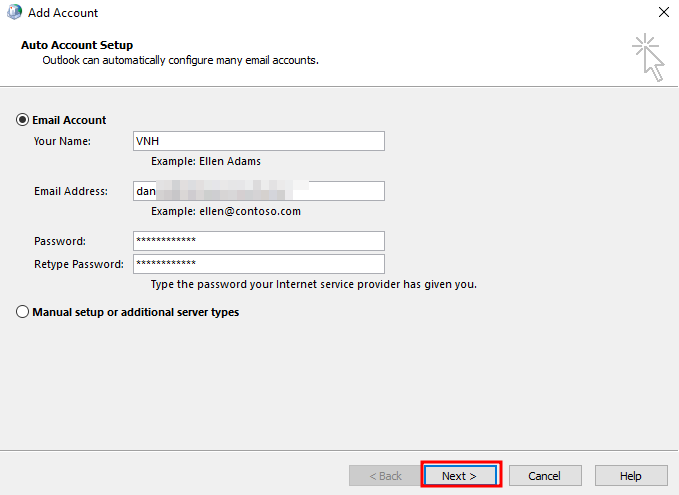Click the "Email Address:" label text
Viewport: 679px width, 495px height.
[x=70, y=191]
